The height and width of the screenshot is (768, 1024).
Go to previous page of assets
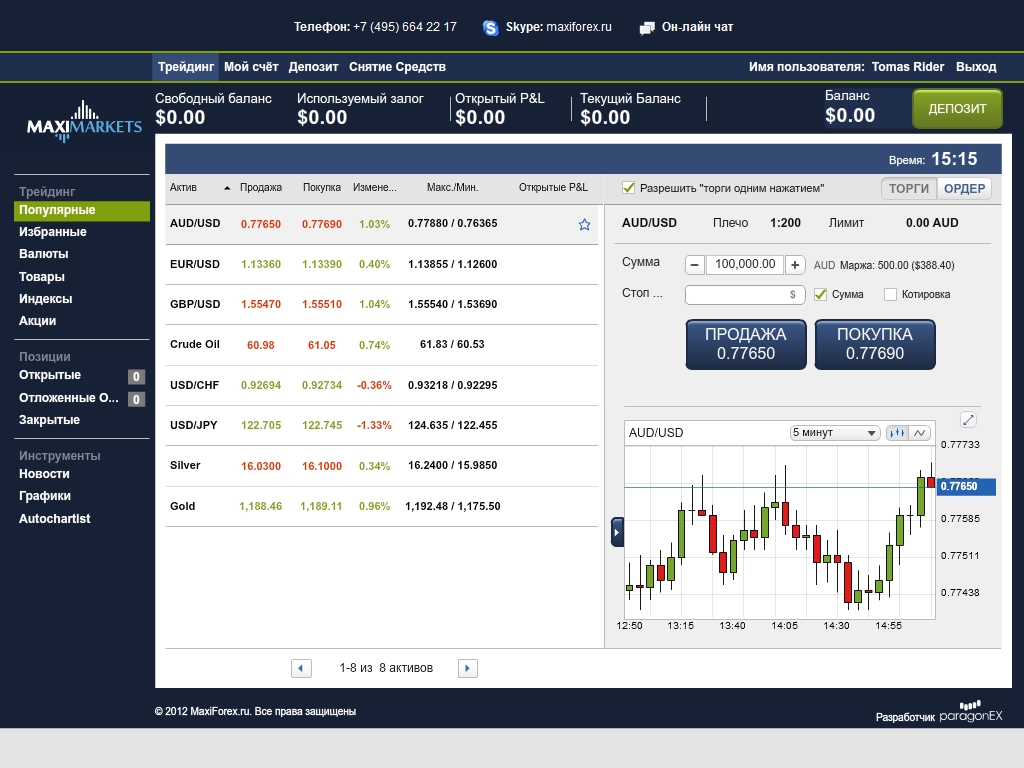point(301,668)
